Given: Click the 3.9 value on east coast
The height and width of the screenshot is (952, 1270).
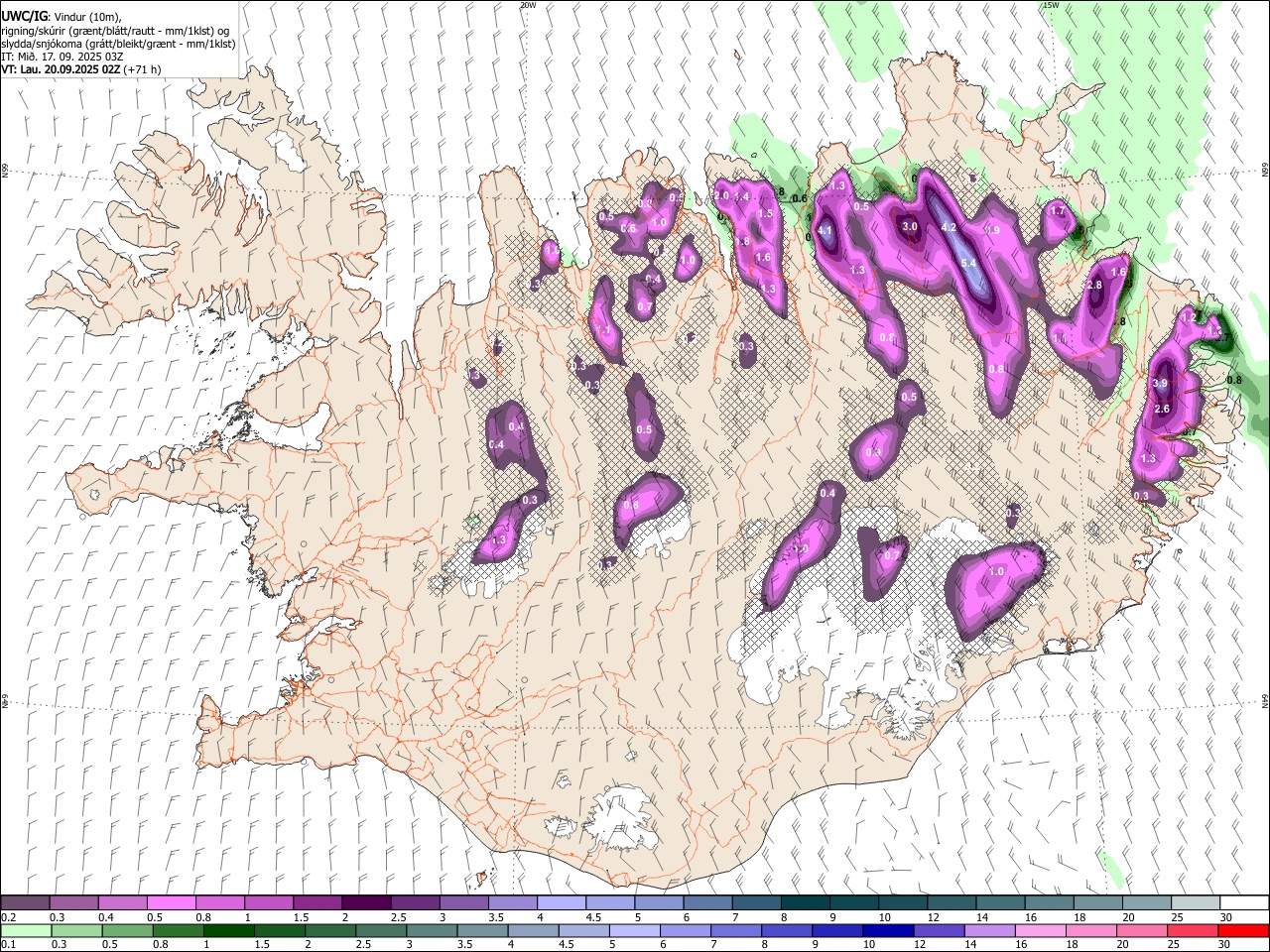Looking at the screenshot, I should pos(1160,383).
